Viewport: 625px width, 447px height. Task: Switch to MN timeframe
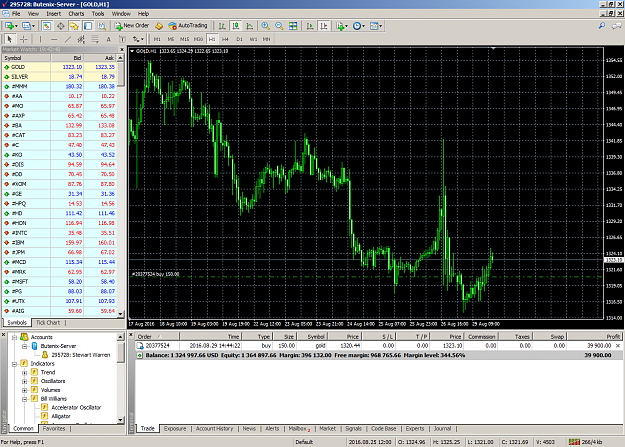click(267, 39)
